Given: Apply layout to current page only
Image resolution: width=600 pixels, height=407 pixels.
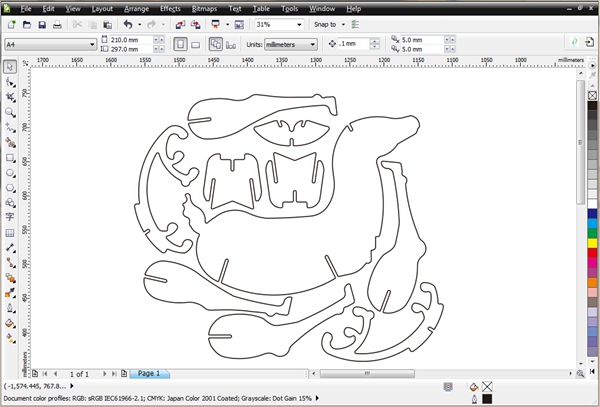Looking at the screenshot, I should pos(231,45).
